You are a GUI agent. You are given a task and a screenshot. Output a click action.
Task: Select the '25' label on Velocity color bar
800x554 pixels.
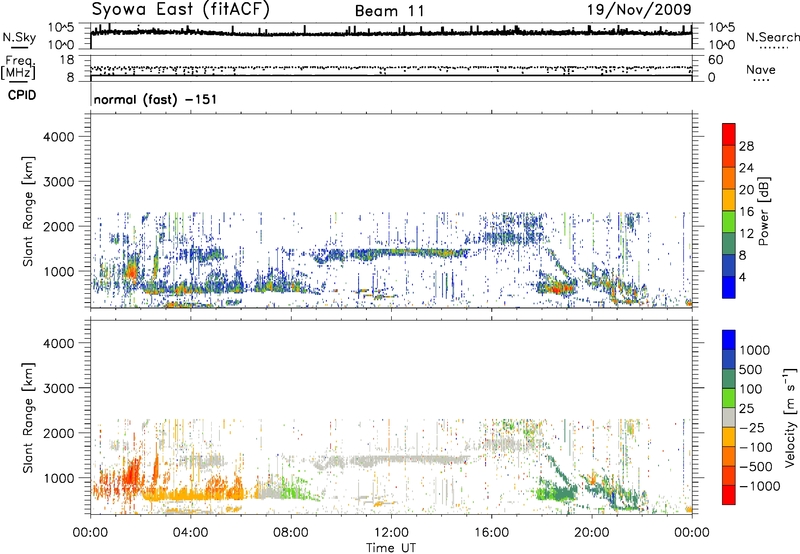tap(747, 409)
